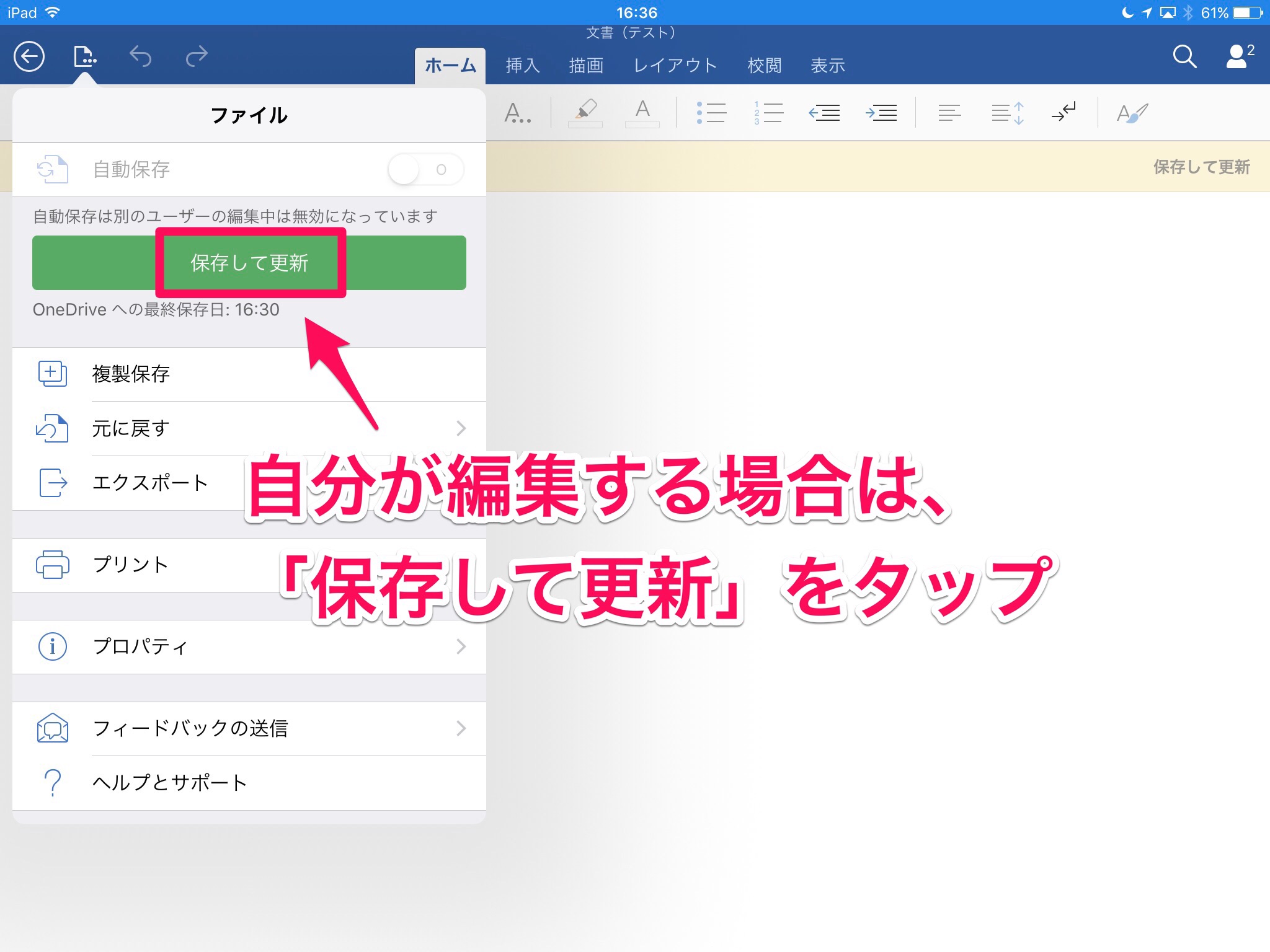Viewport: 1270px width, 952px height.
Task: Switch to the レイアウト tab
Action: click(x=675, y=65)
